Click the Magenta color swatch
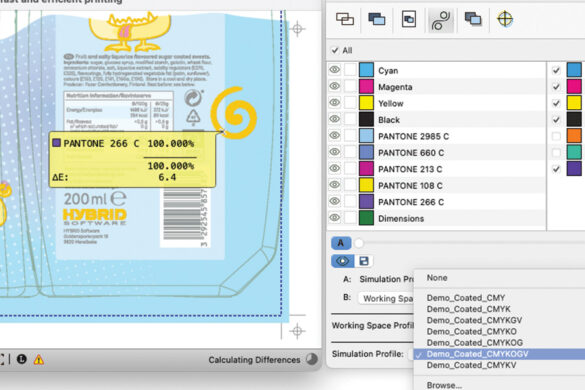The height and width of the screenshot is (390, 585). 366,87
